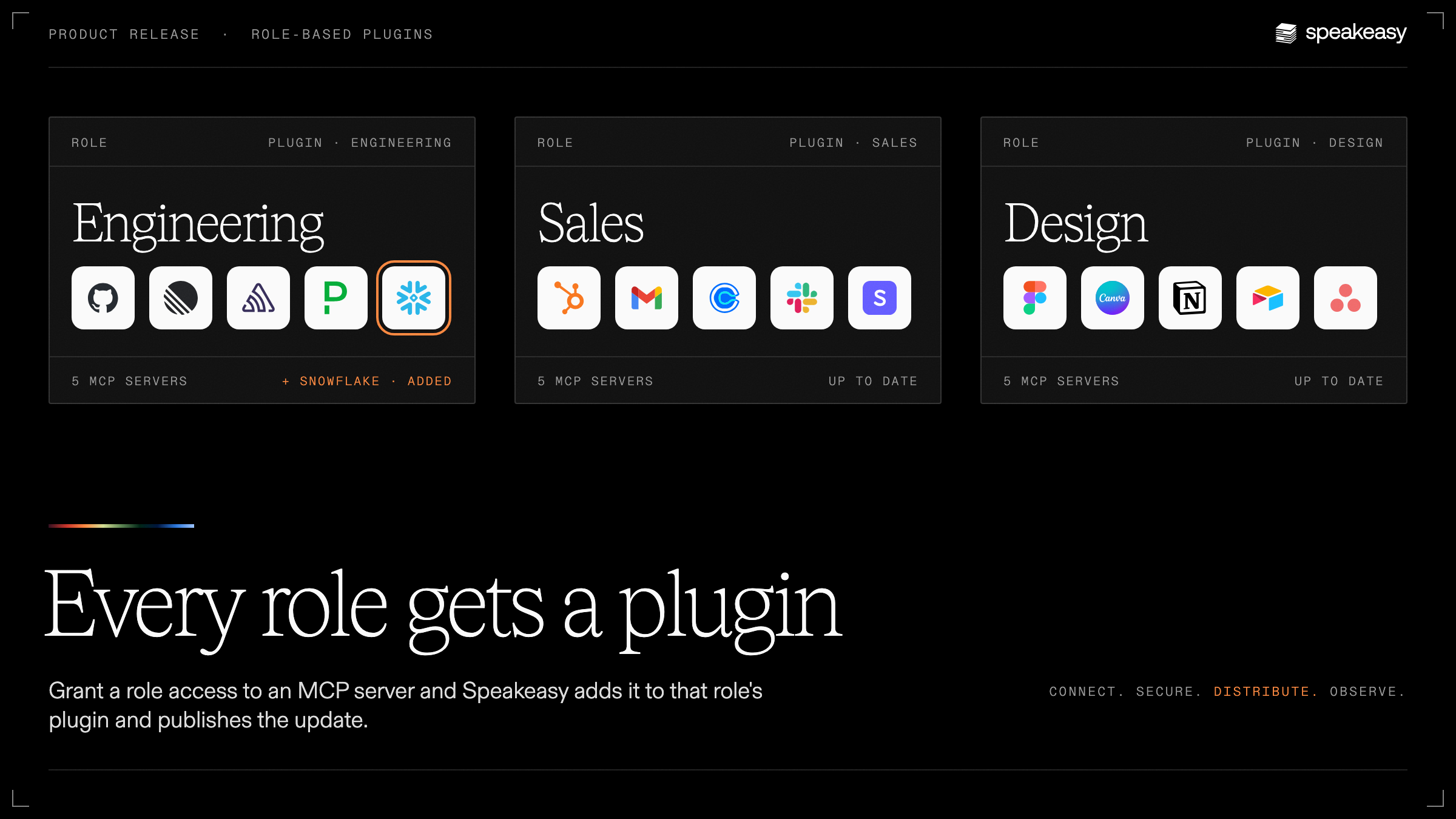Screen dimensions: 1456x819
Task: Click the 'ROLE' label in Sales card
Action: pyautogui.click(x=555, y=143)
